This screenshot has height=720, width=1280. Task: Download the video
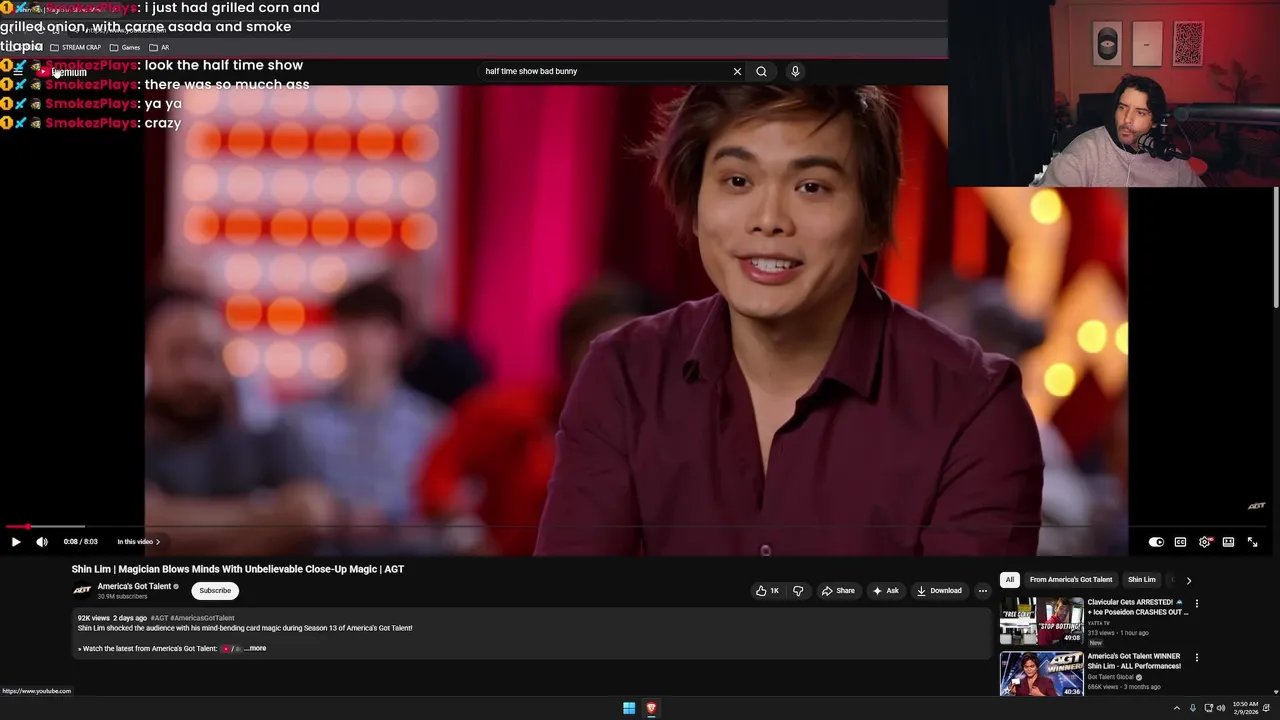pyautogui.click(x=939, y=591)
